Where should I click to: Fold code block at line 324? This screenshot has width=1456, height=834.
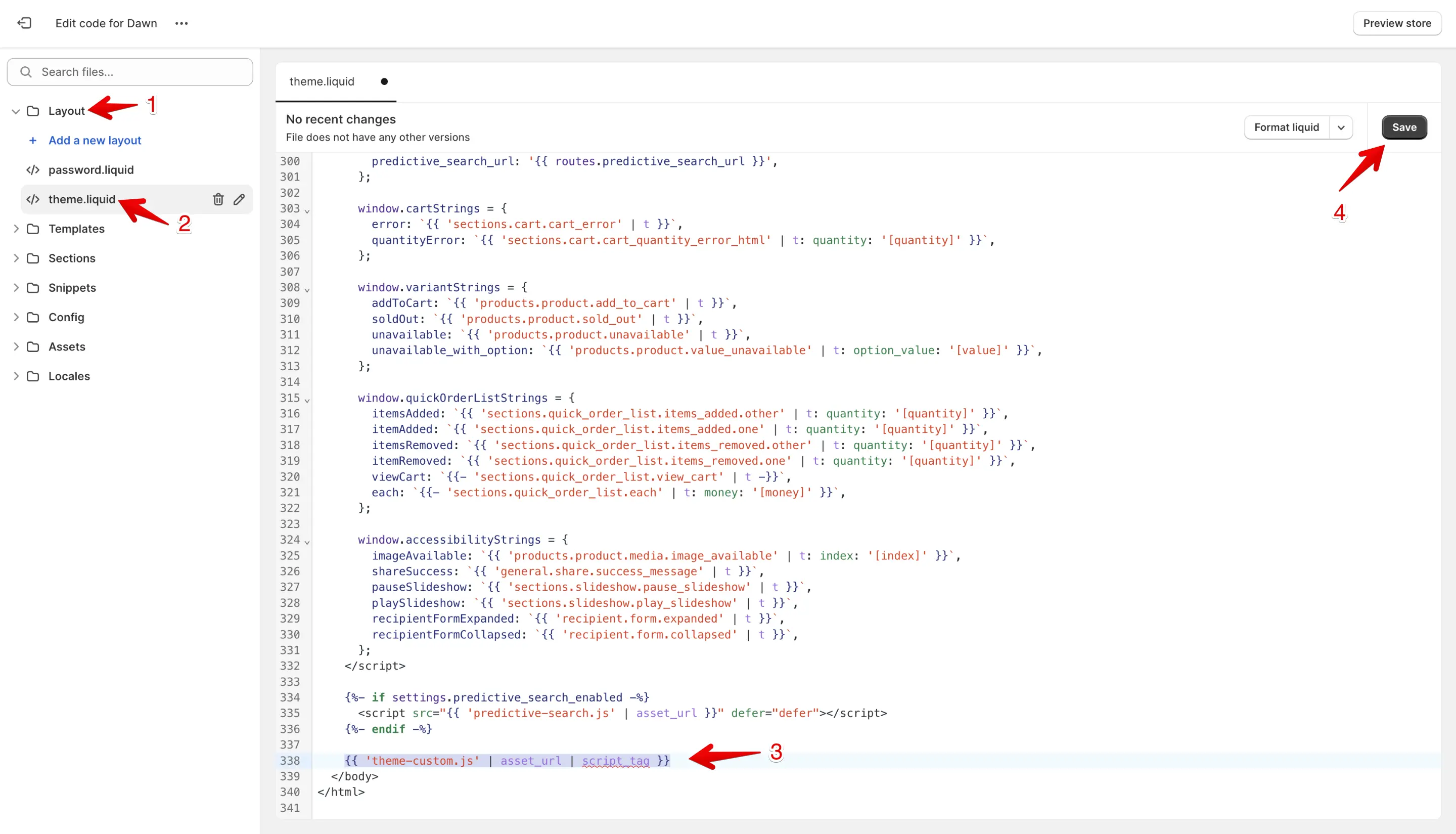[307, 543]
